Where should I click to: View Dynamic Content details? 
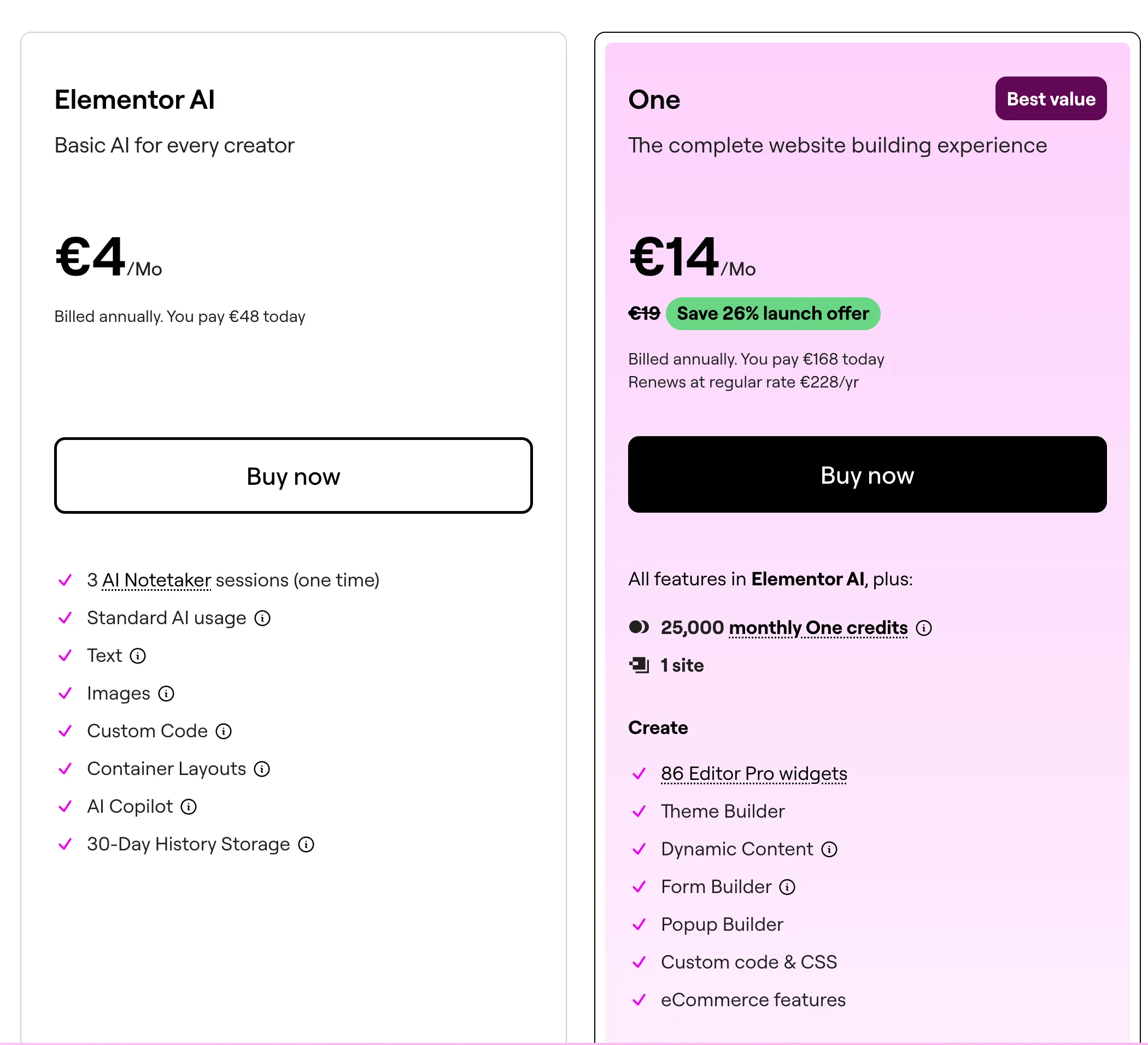[829, 849]
